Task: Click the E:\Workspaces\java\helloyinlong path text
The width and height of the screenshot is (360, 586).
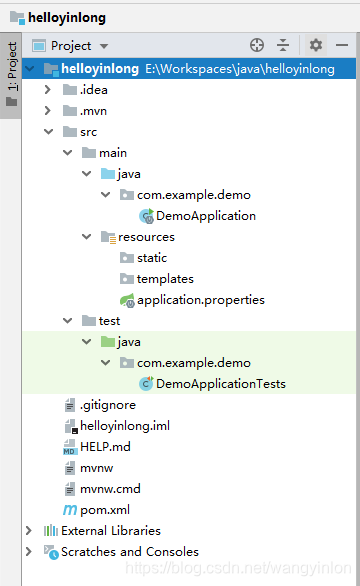Action: (240, 69)
